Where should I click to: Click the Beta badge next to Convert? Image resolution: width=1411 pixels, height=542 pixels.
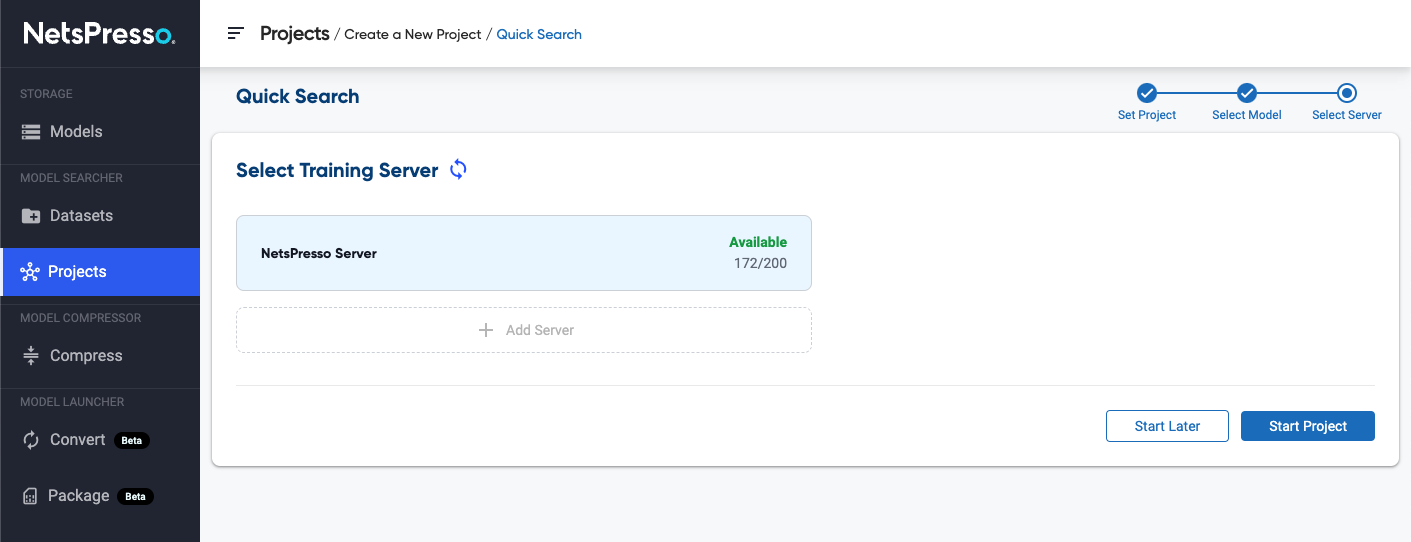(x=131, y=440)
